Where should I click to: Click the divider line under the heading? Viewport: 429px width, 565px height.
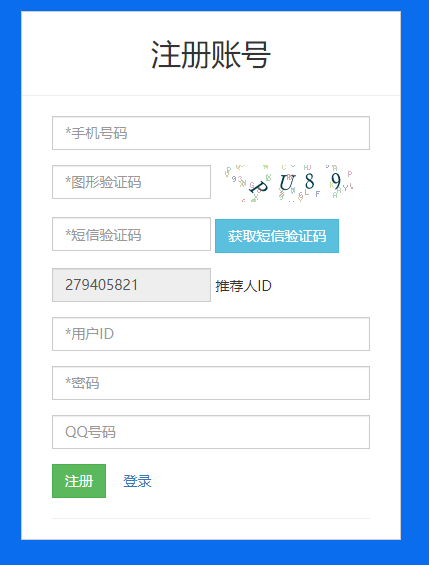coord(211,95)
